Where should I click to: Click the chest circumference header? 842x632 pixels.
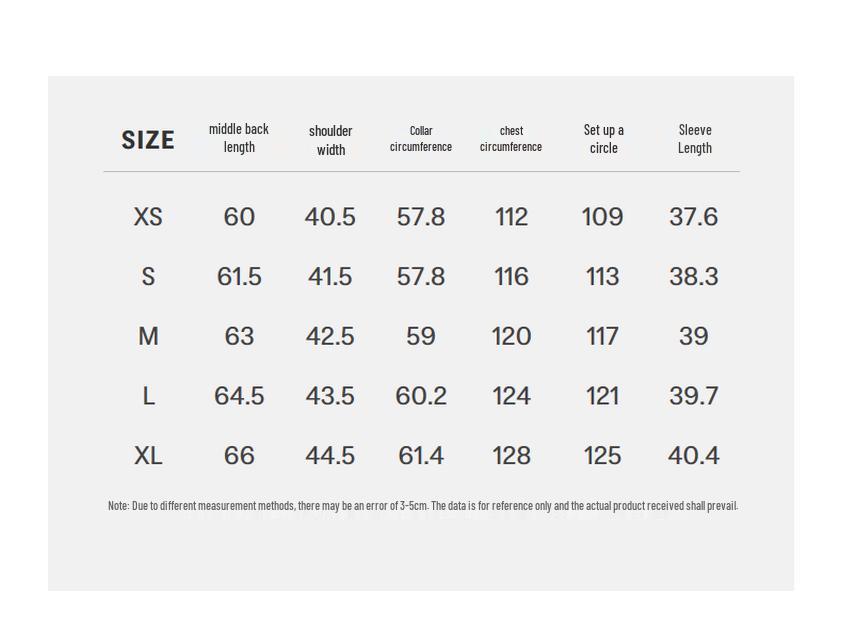pos(511,139)
